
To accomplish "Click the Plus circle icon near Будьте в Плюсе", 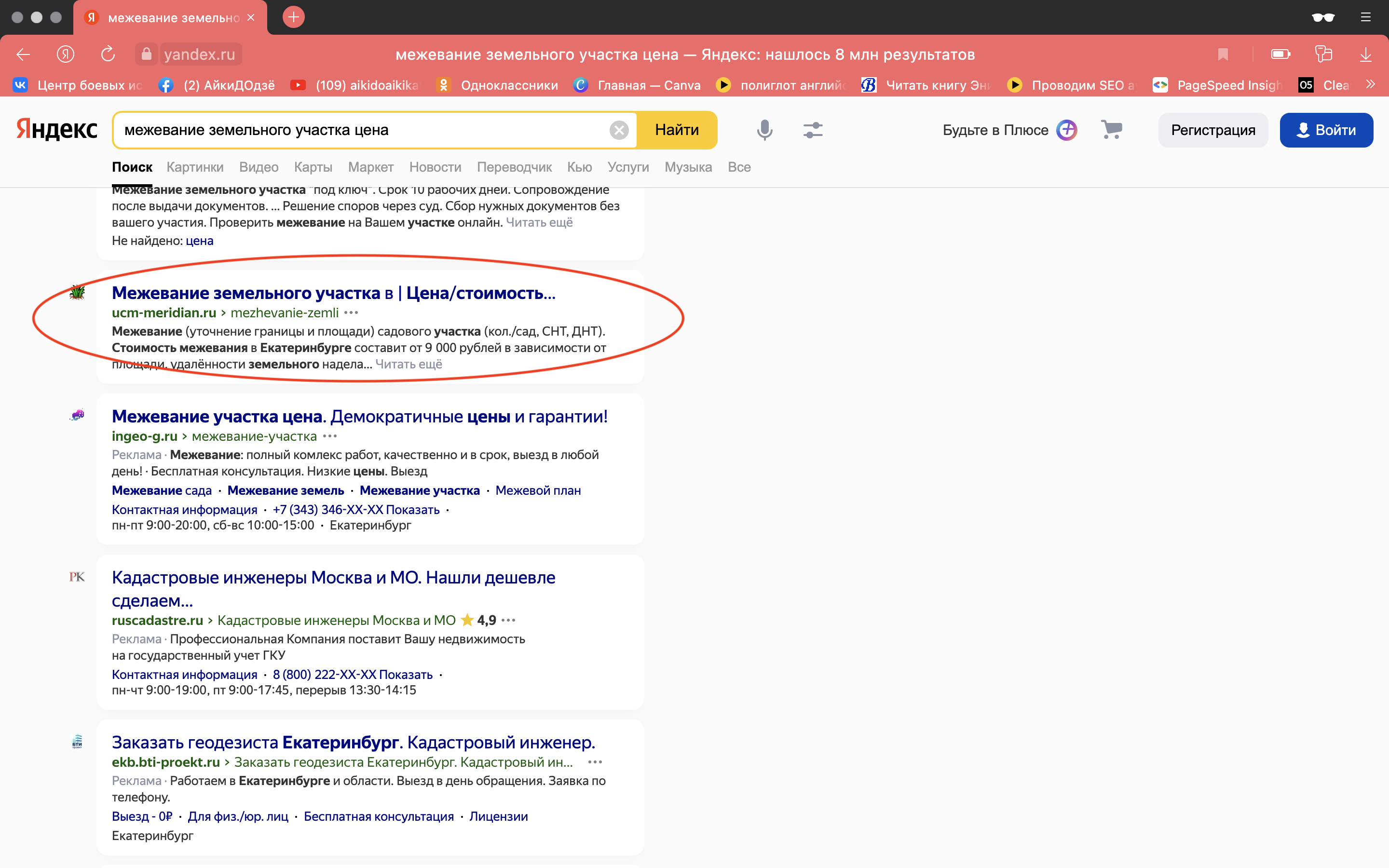I will coord(1066,130).
